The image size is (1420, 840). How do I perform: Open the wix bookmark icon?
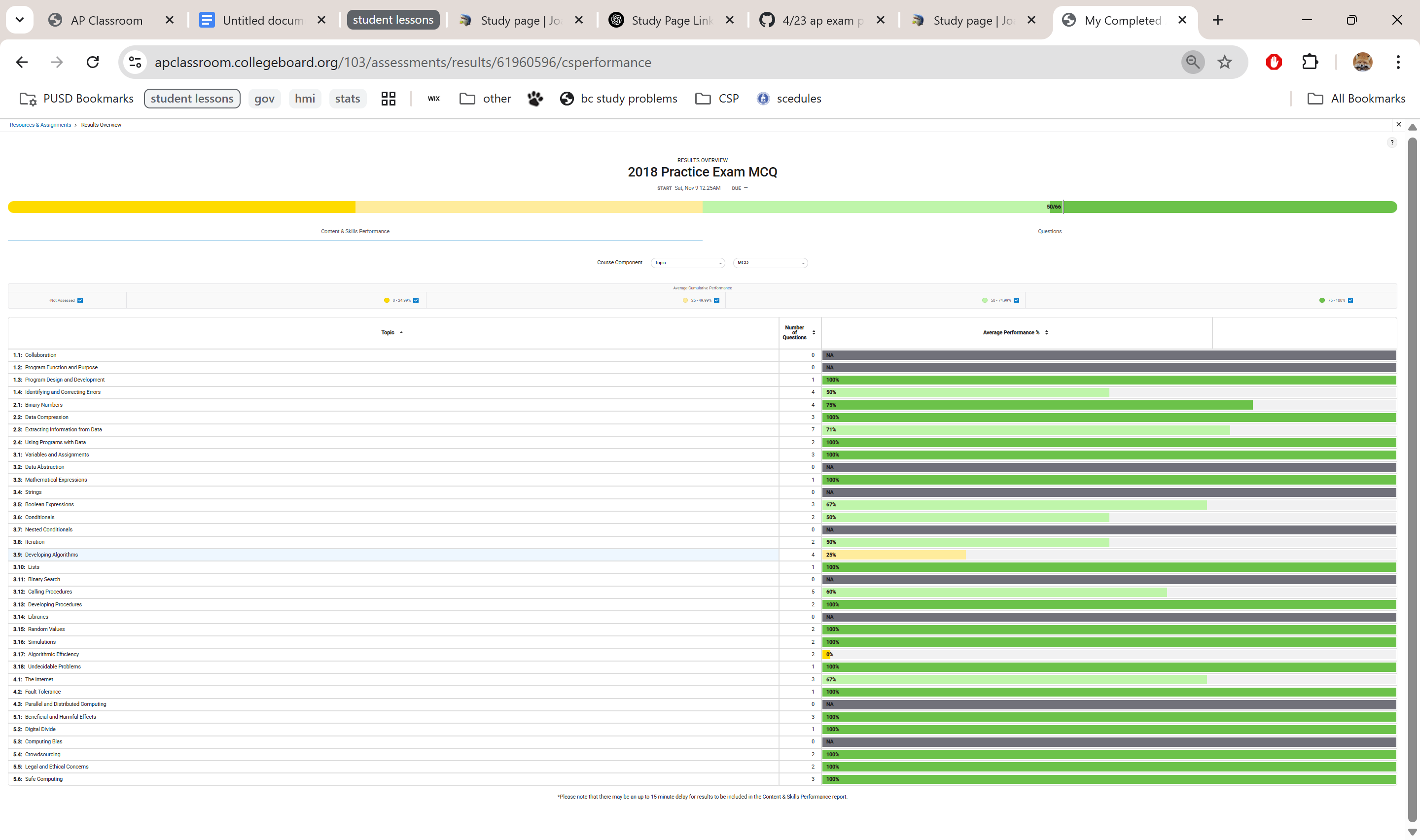click(x=433, y=99)
